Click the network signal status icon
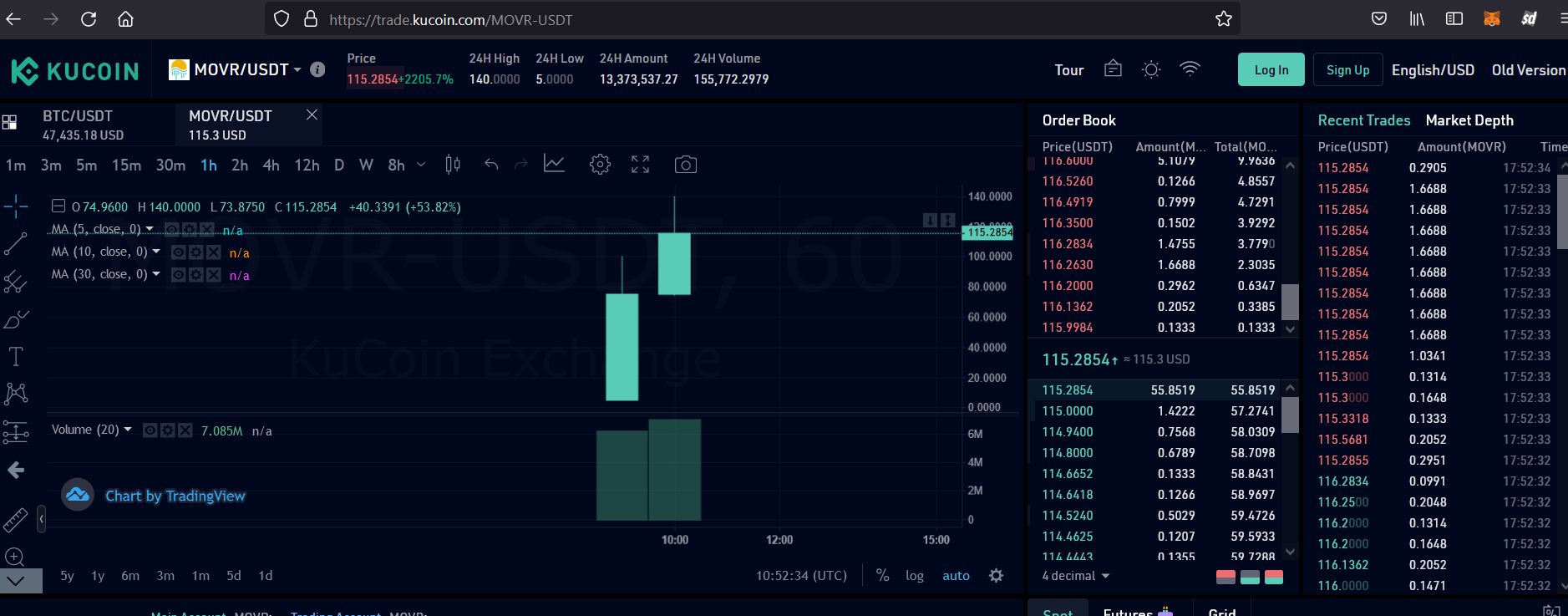The image size is (1568, 616). 1190,69
